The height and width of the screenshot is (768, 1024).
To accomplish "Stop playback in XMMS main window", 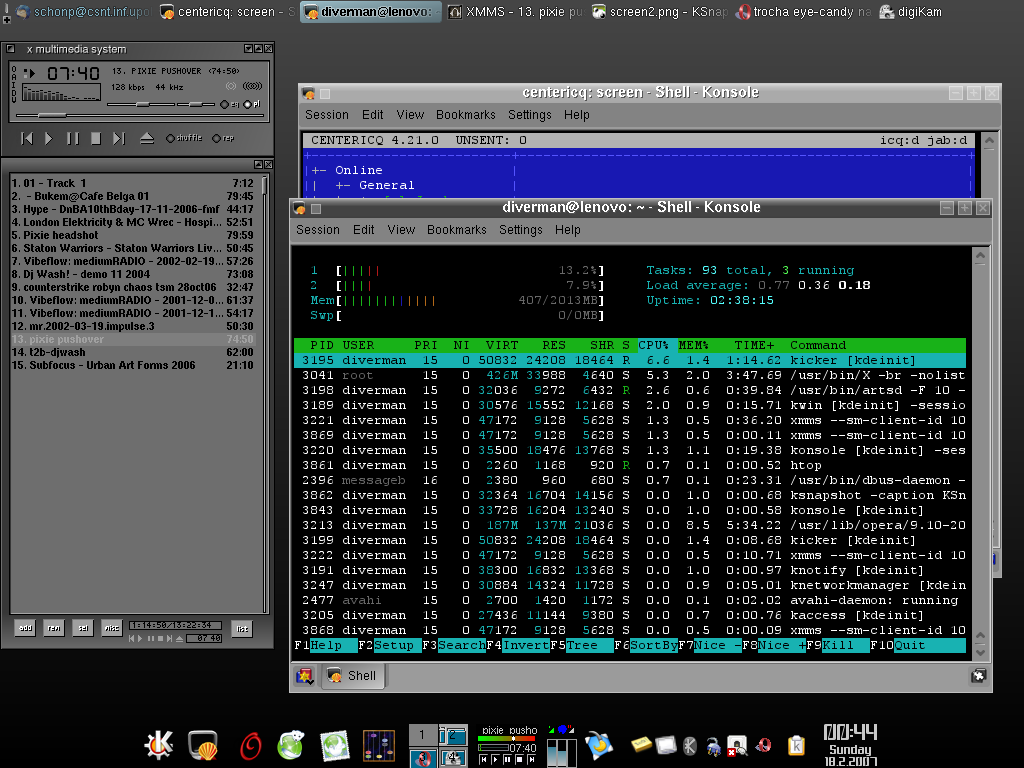I will point(96,138).
